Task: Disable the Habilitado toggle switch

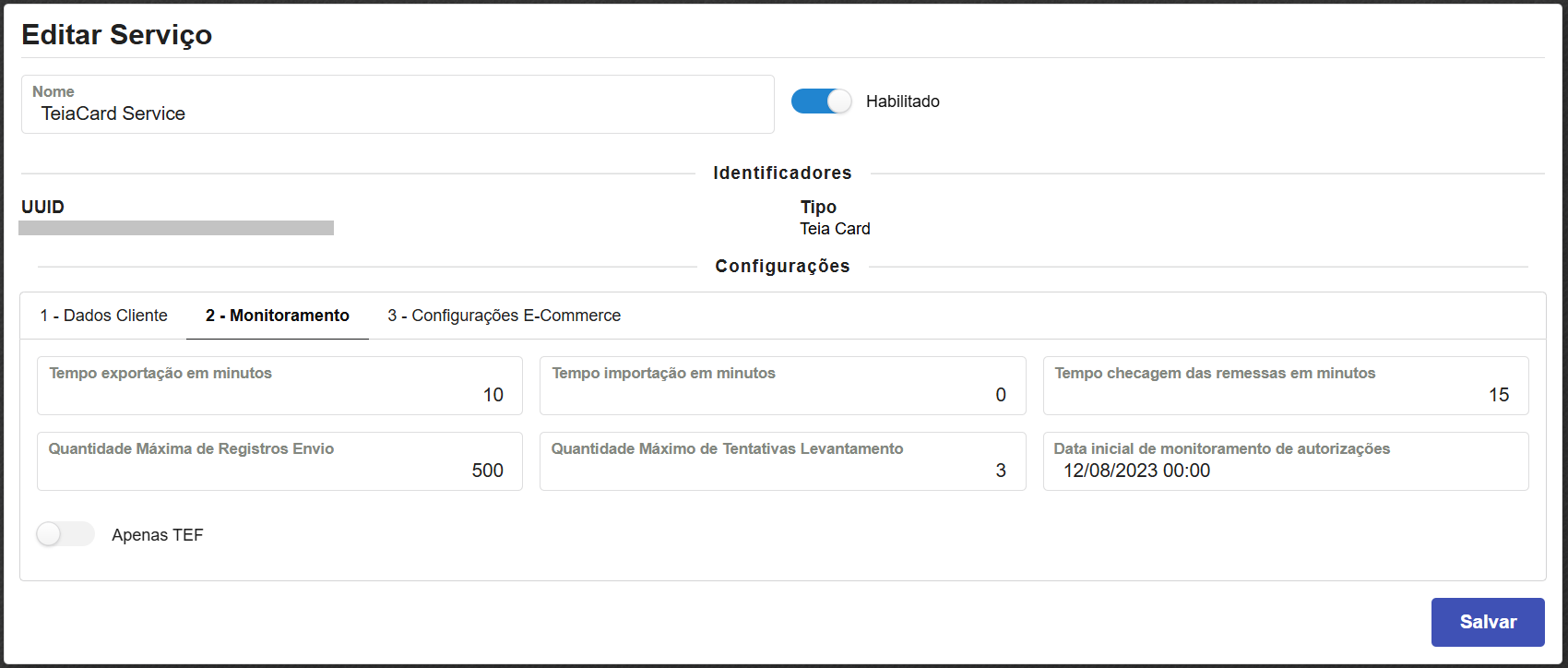Action: tap(822, 101)
